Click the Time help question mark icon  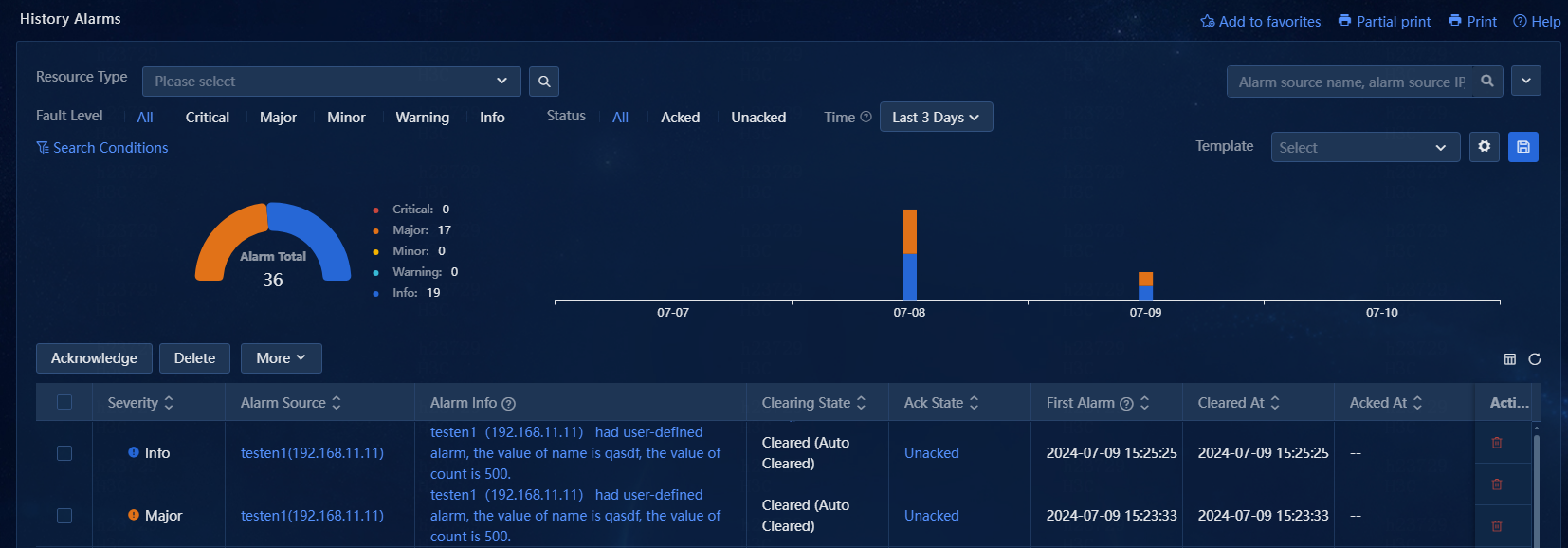pos(866,118)
